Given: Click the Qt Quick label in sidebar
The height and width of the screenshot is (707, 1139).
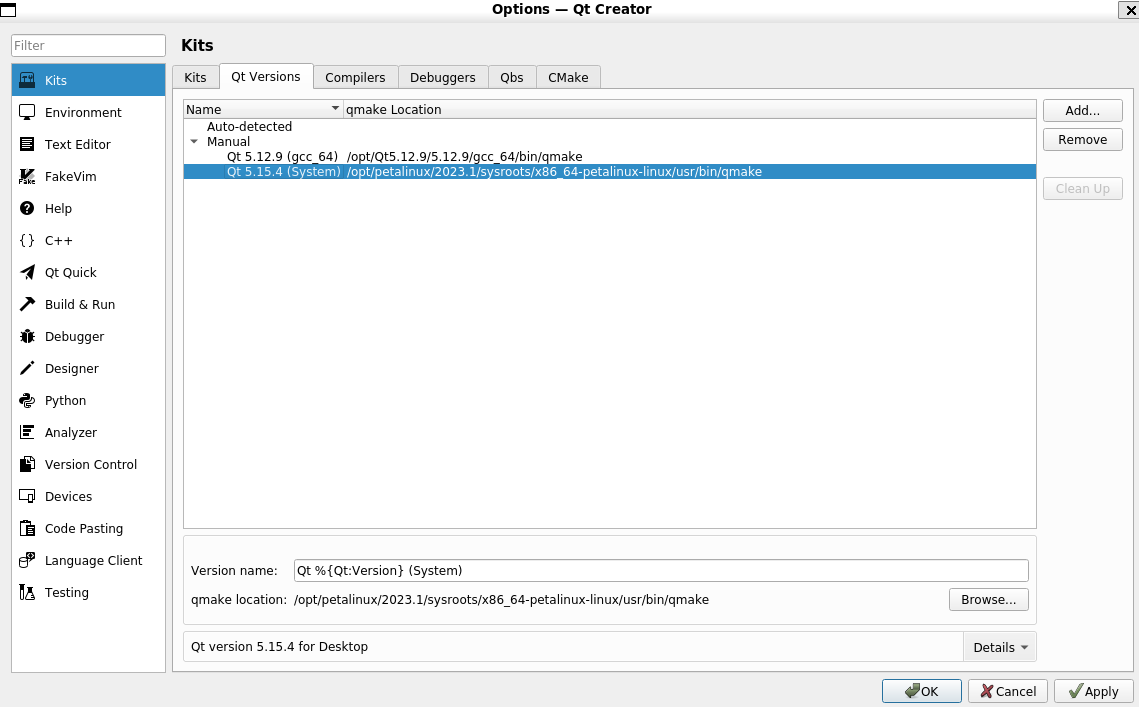Looking at the screenshot, I should pyautogui.click(x=70, y=272).
